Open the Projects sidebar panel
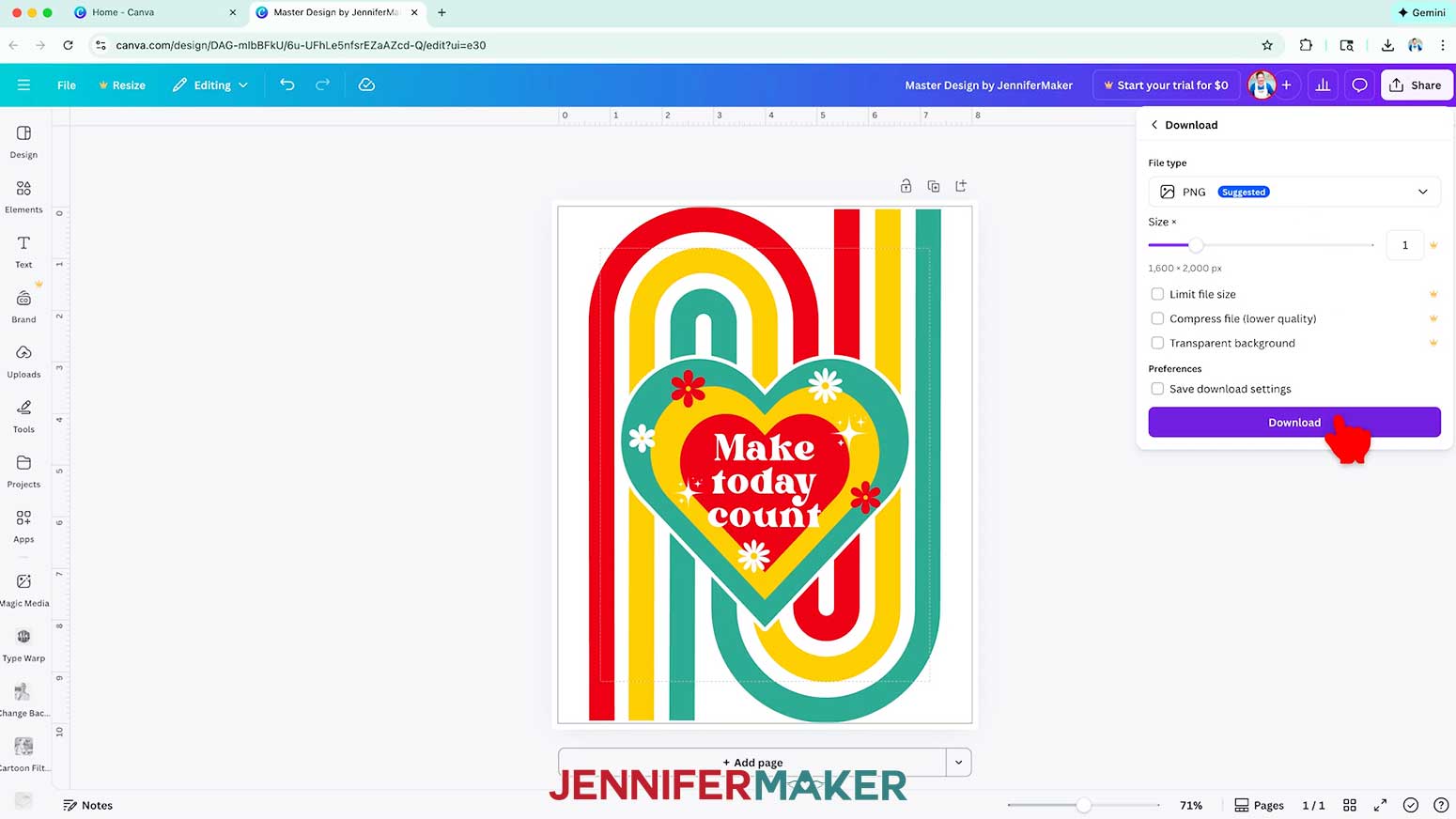This screenshot has height=819, width=1456. (x=23, y=471)
